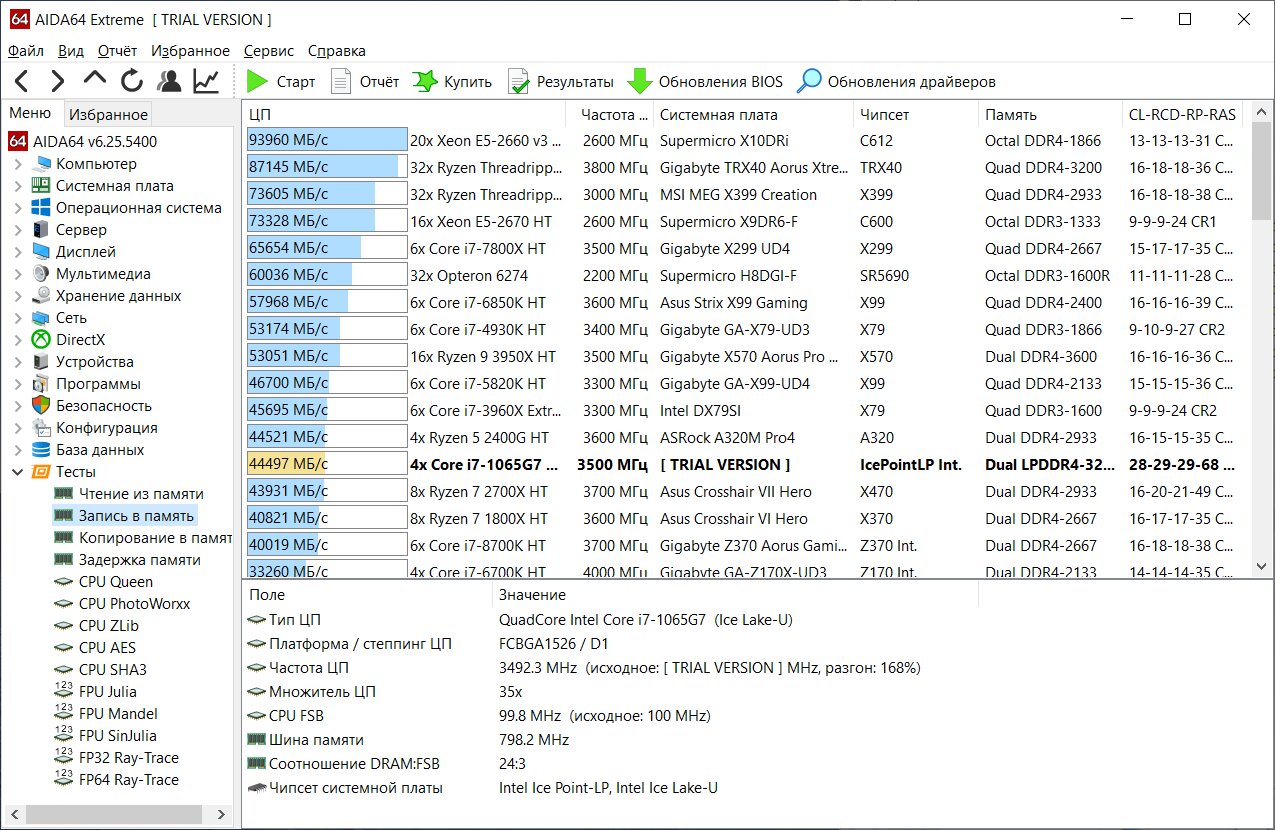Viewport: 1275px width, 830px height.
Task: Sort by Системная плата column header
Action: (753, 114)
